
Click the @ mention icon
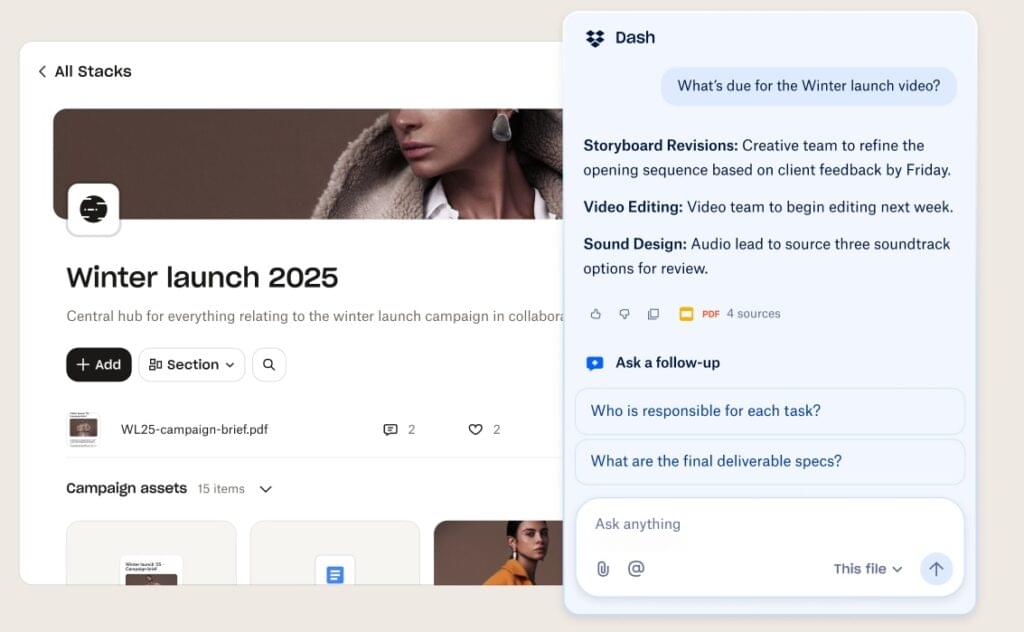point(636,569)
